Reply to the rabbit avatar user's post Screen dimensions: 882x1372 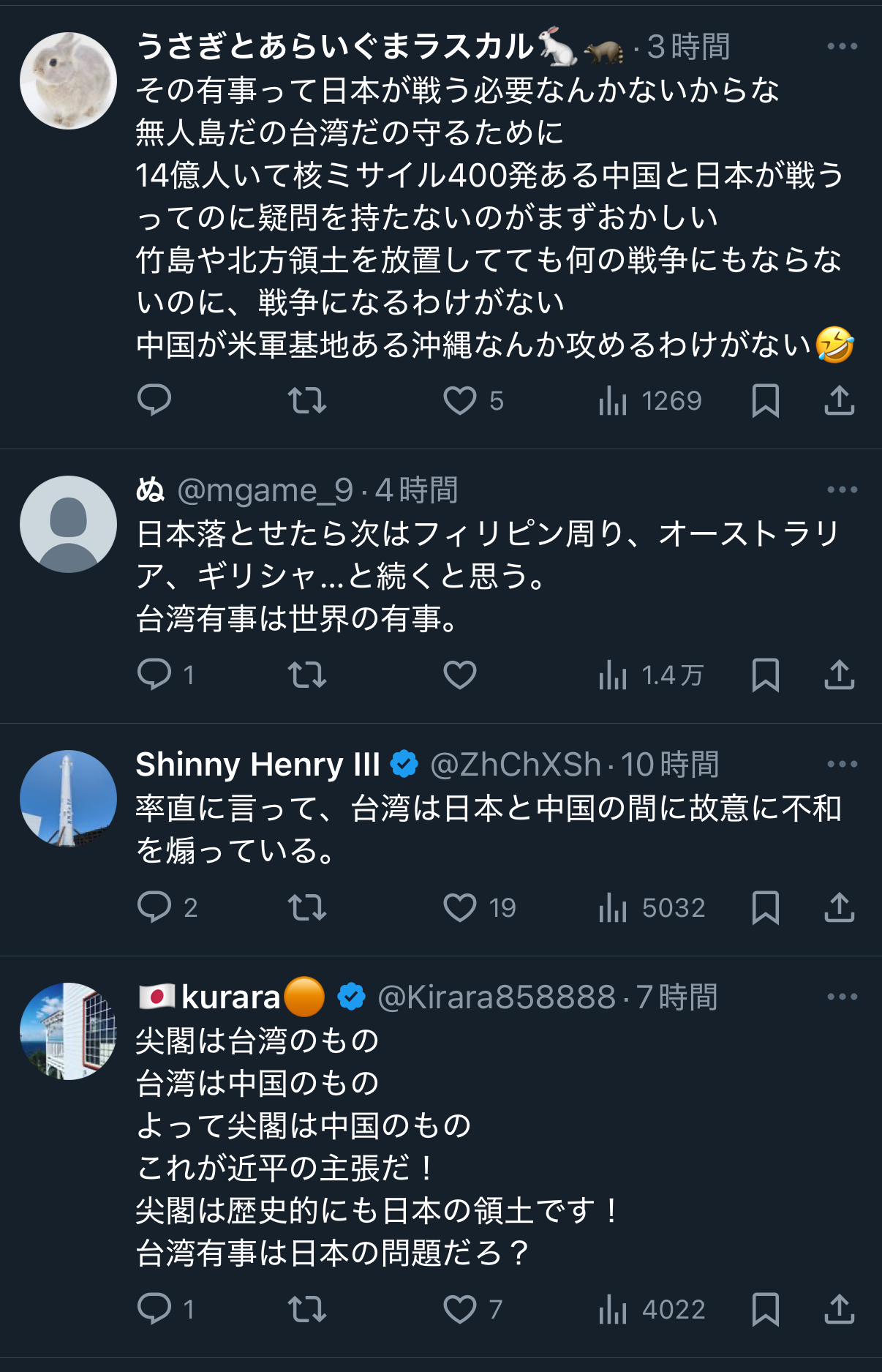pos(154,400)
